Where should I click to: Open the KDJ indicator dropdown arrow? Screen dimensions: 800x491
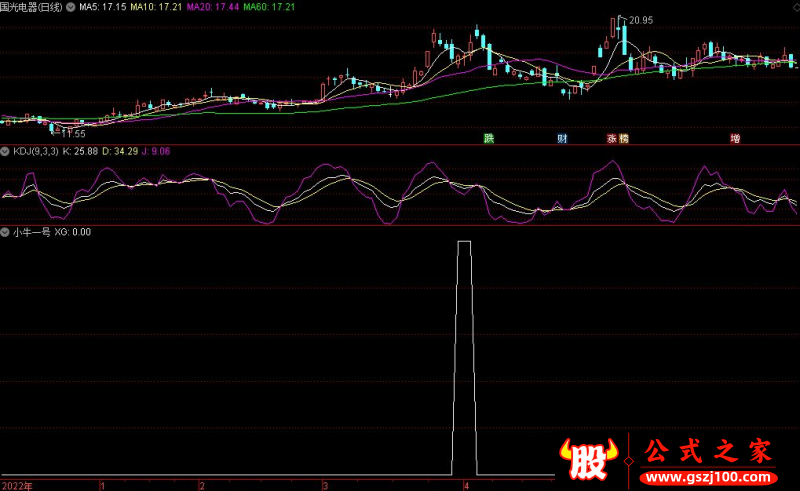6,151
